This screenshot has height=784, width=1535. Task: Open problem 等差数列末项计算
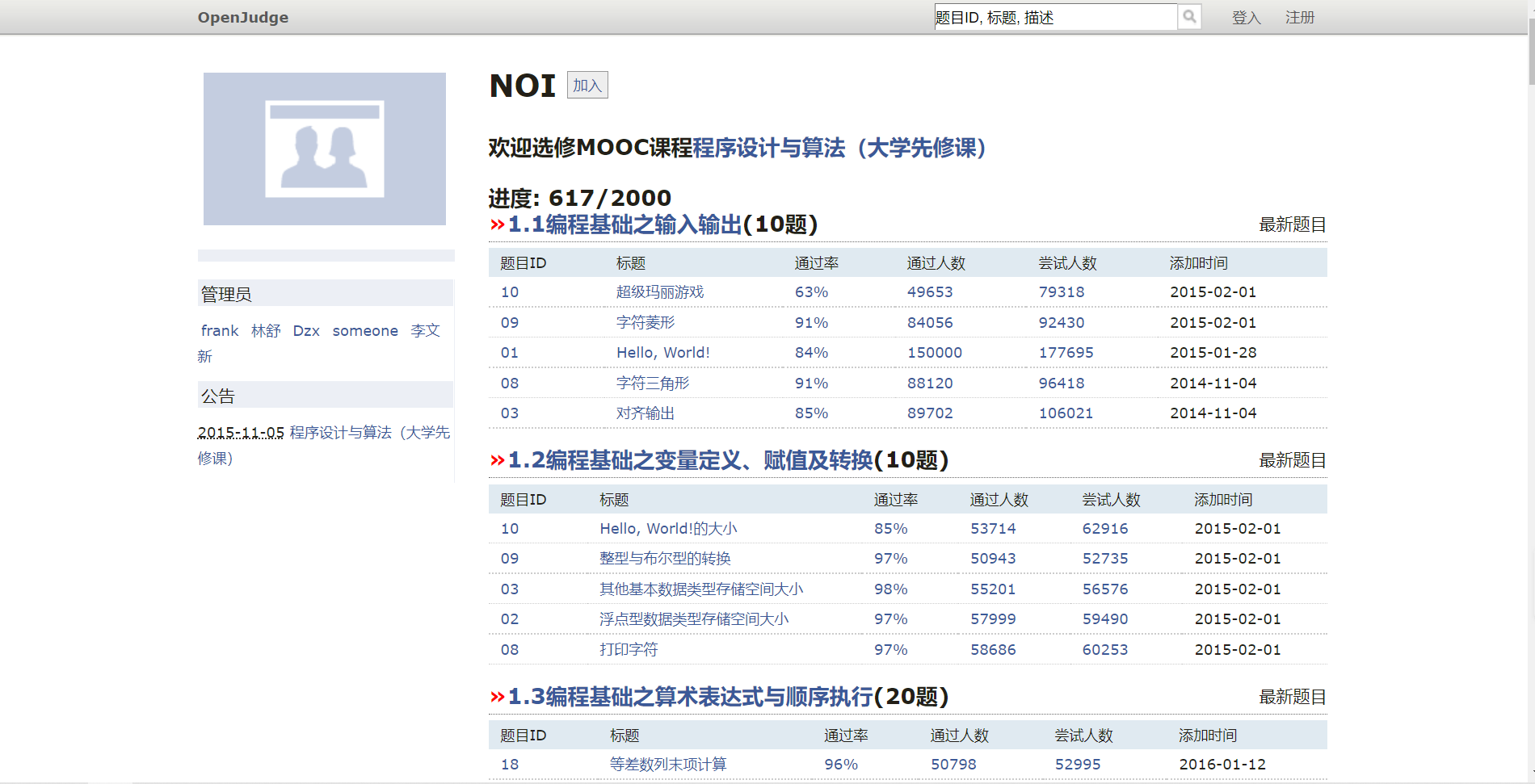click(668, 764)
